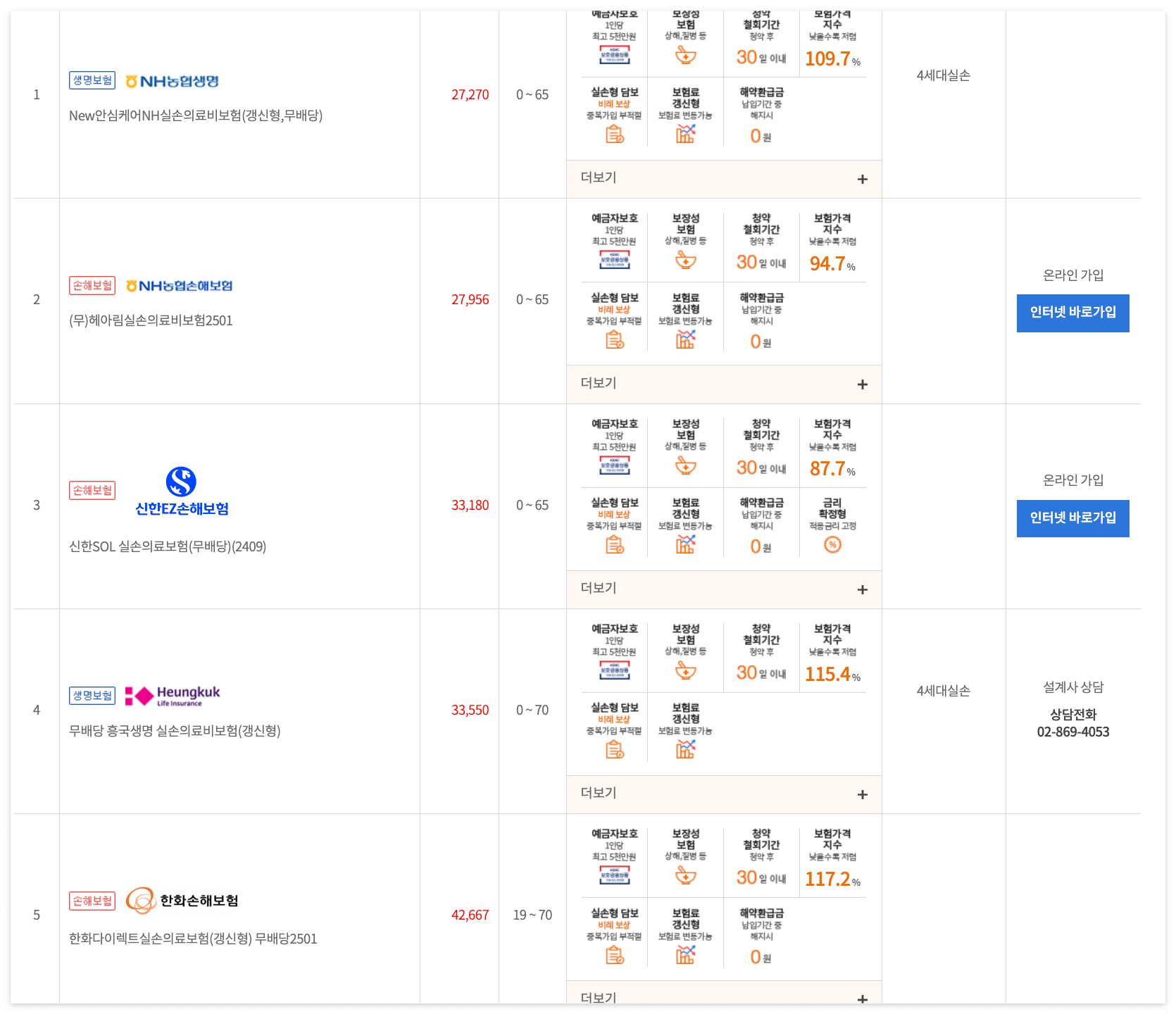Viewport: 1176px width, 1014px height.
Task: Select the Heungkuk Life Insurance logo
Action: (x=171, y=695)
